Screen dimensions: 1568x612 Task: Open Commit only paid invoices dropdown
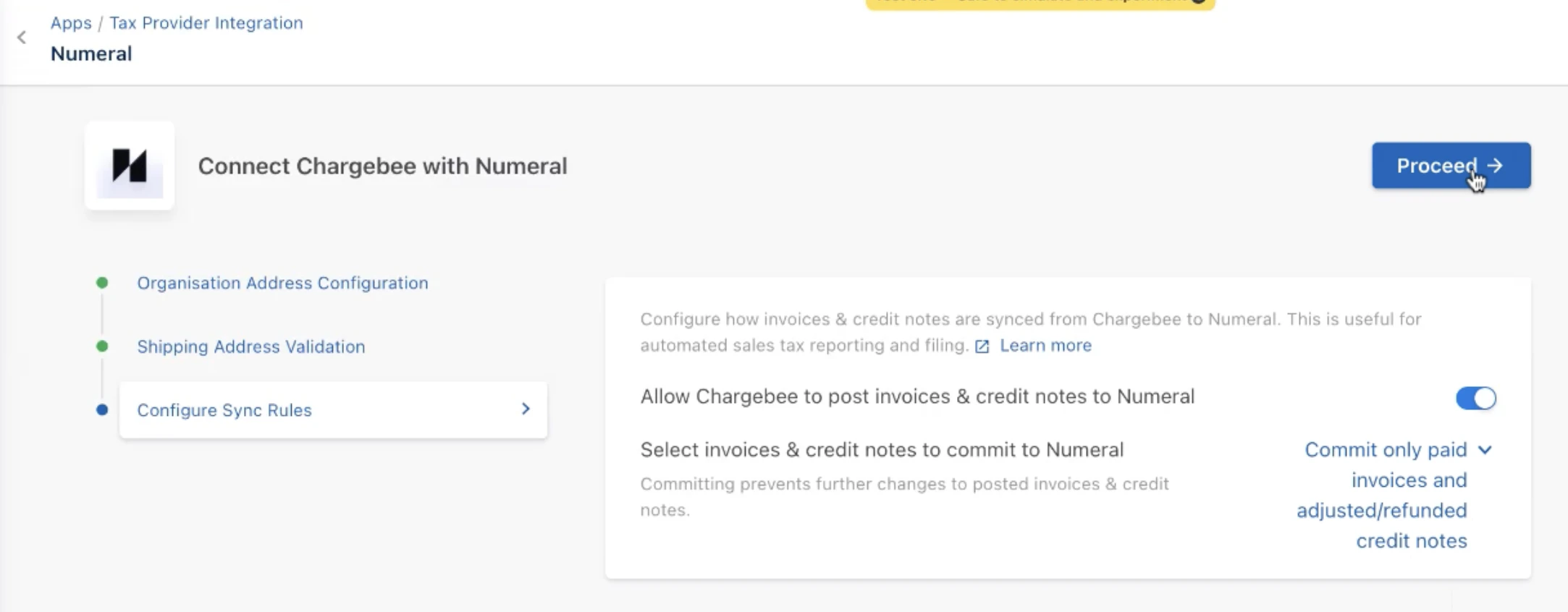pos(1394,495)
